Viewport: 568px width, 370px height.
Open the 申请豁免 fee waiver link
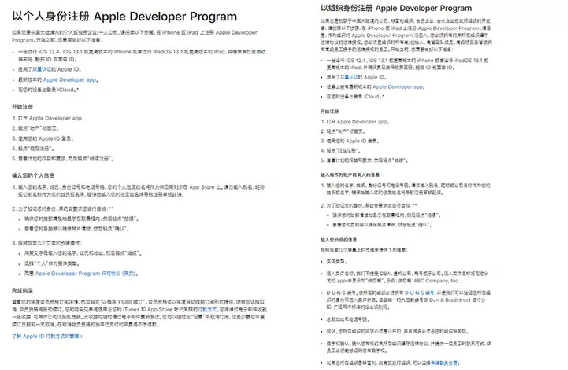444,363
